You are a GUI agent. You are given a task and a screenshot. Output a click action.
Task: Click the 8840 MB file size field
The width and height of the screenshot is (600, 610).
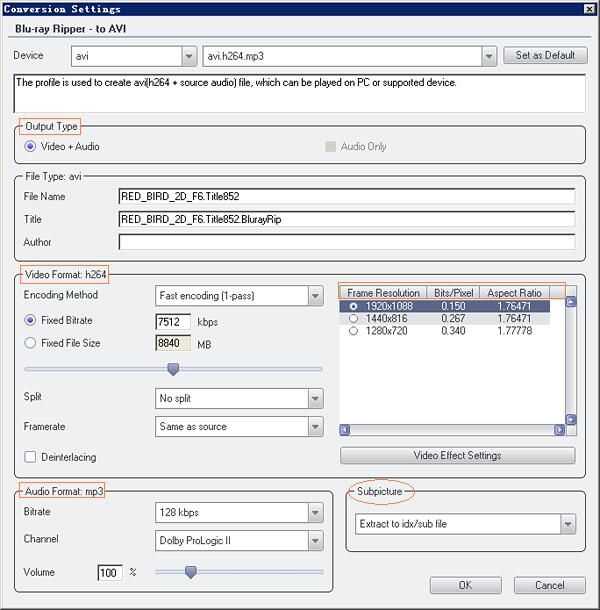(x=173, y=343)
